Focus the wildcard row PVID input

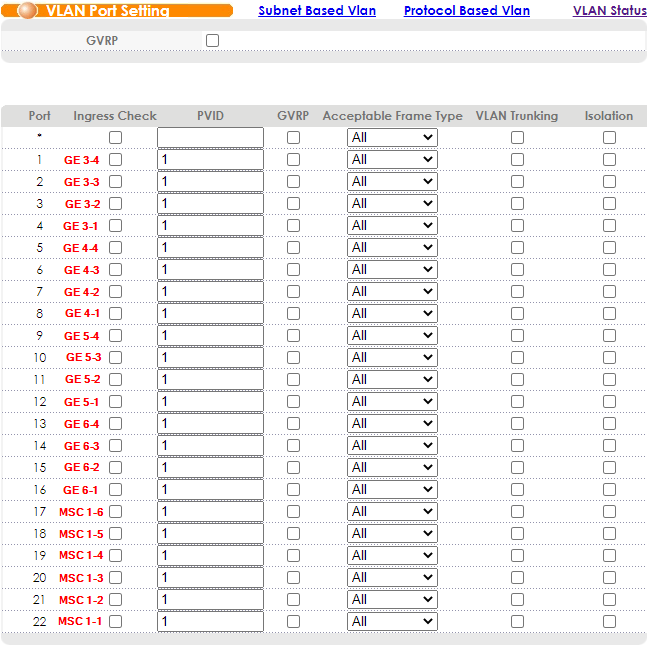[x=210, y=138]
